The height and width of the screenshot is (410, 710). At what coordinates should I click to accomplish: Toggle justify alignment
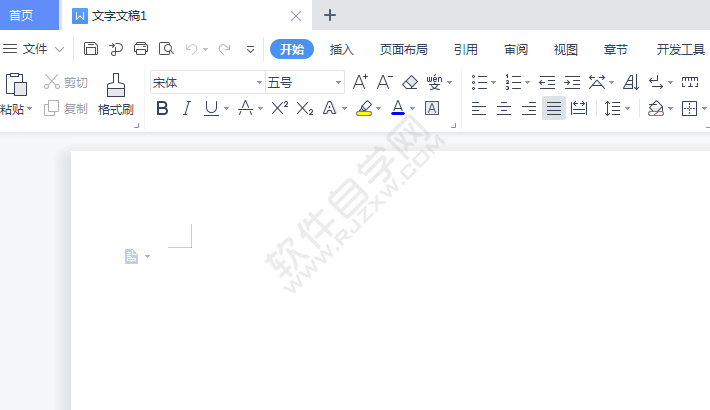click(x=554, y=108)
